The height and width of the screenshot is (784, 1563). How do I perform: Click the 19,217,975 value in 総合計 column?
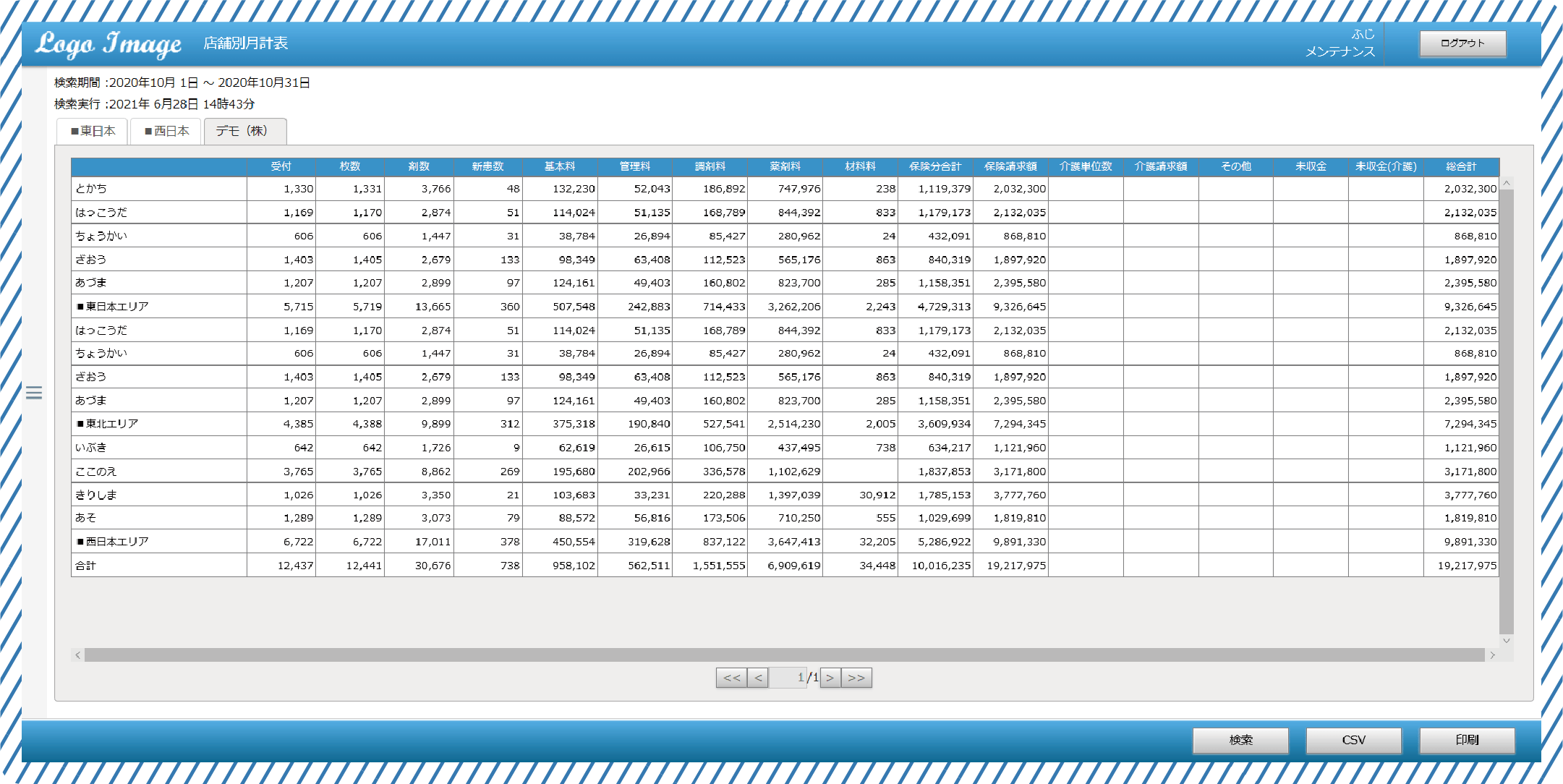[x=1467, y=566]
